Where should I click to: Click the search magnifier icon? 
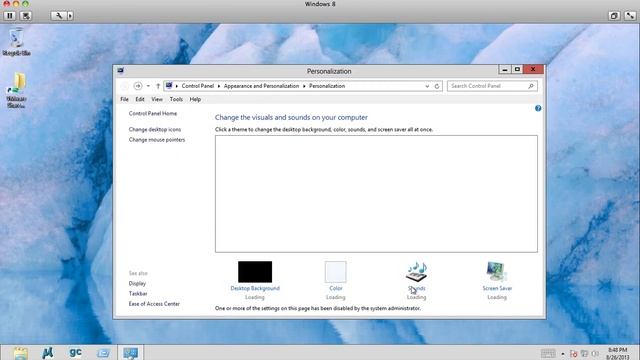(531, 86)
